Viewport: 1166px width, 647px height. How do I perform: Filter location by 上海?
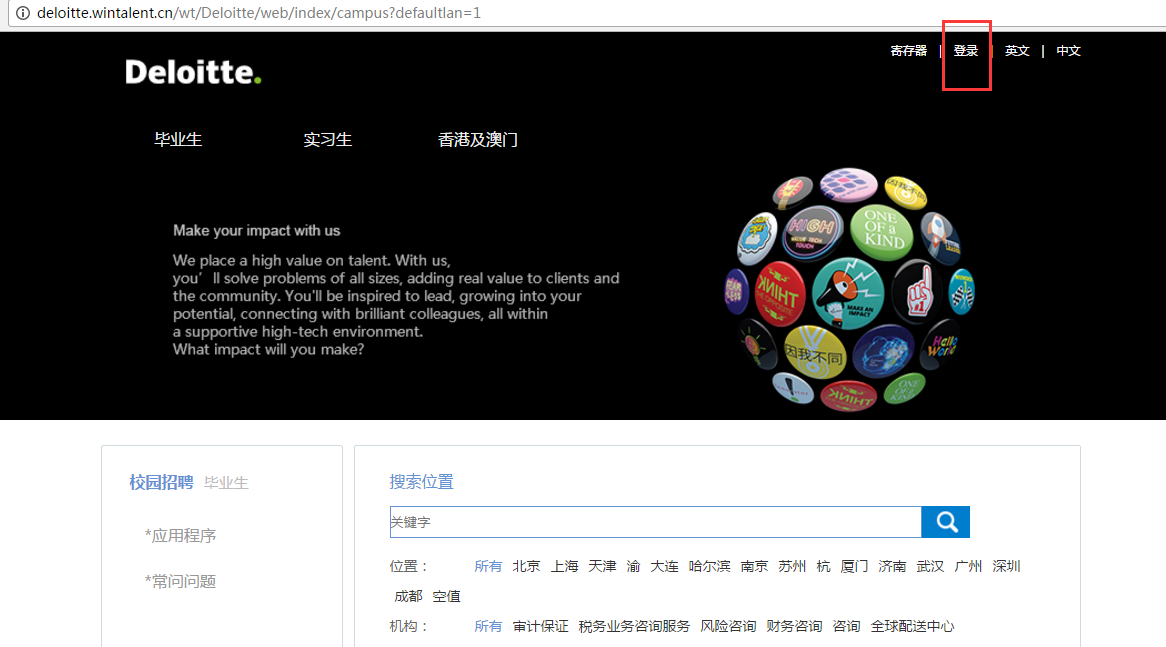[564, 566]
